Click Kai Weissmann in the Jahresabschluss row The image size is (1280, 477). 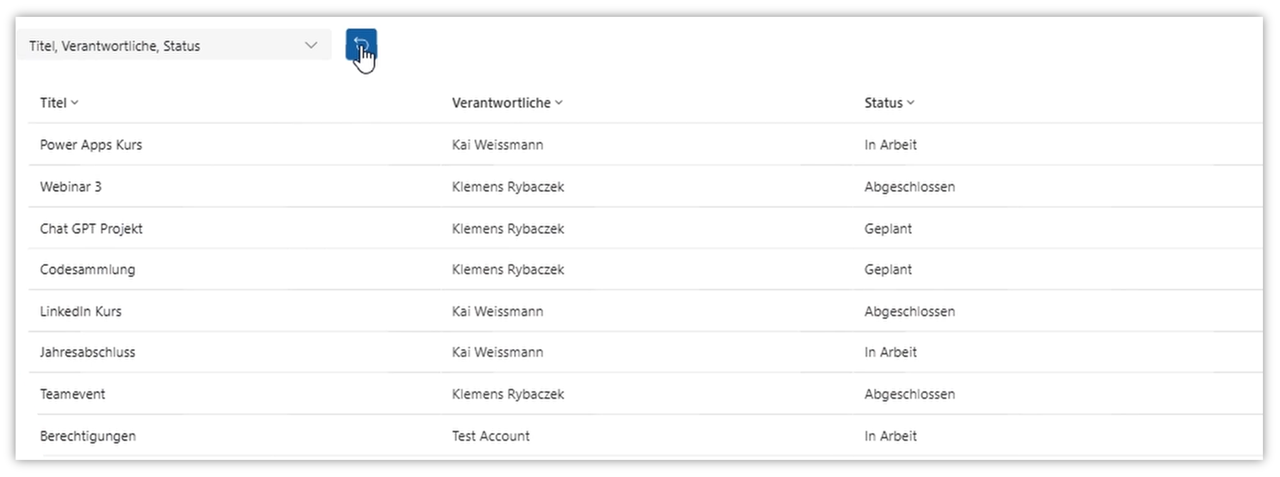click(498, 353)
